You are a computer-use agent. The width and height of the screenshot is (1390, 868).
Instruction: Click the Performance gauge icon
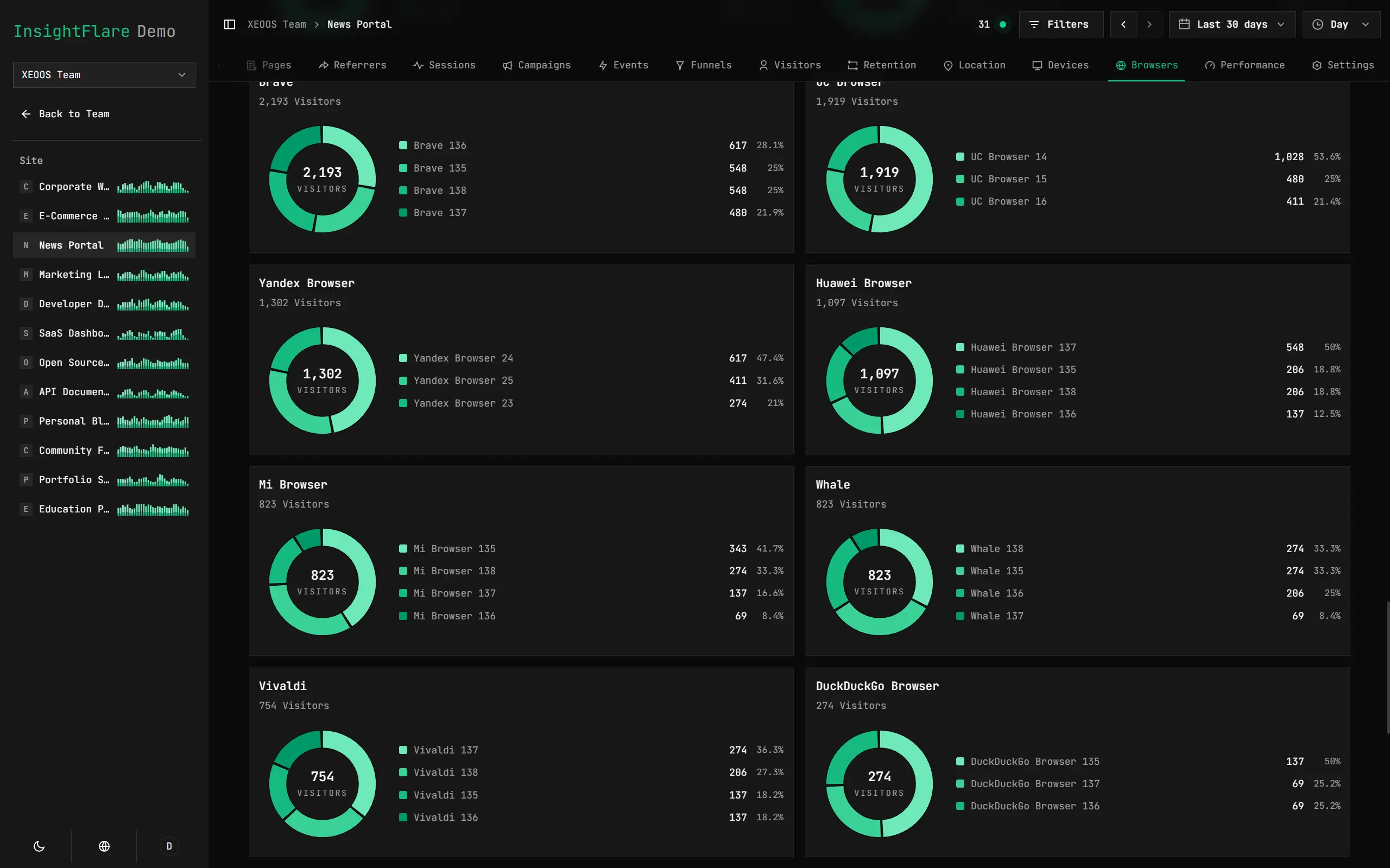click(x=1210, y=66)
